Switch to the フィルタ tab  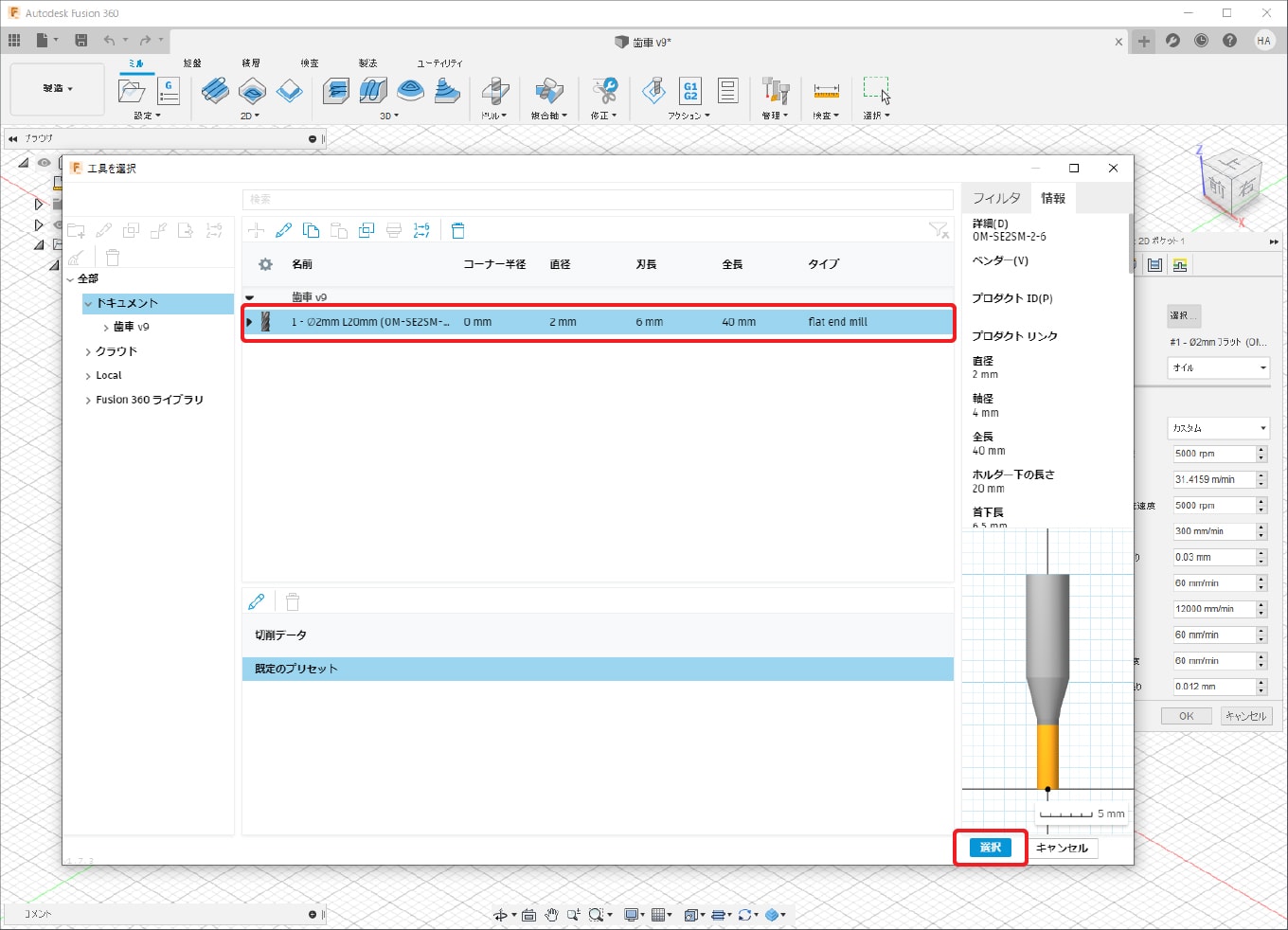coord(996,198)
